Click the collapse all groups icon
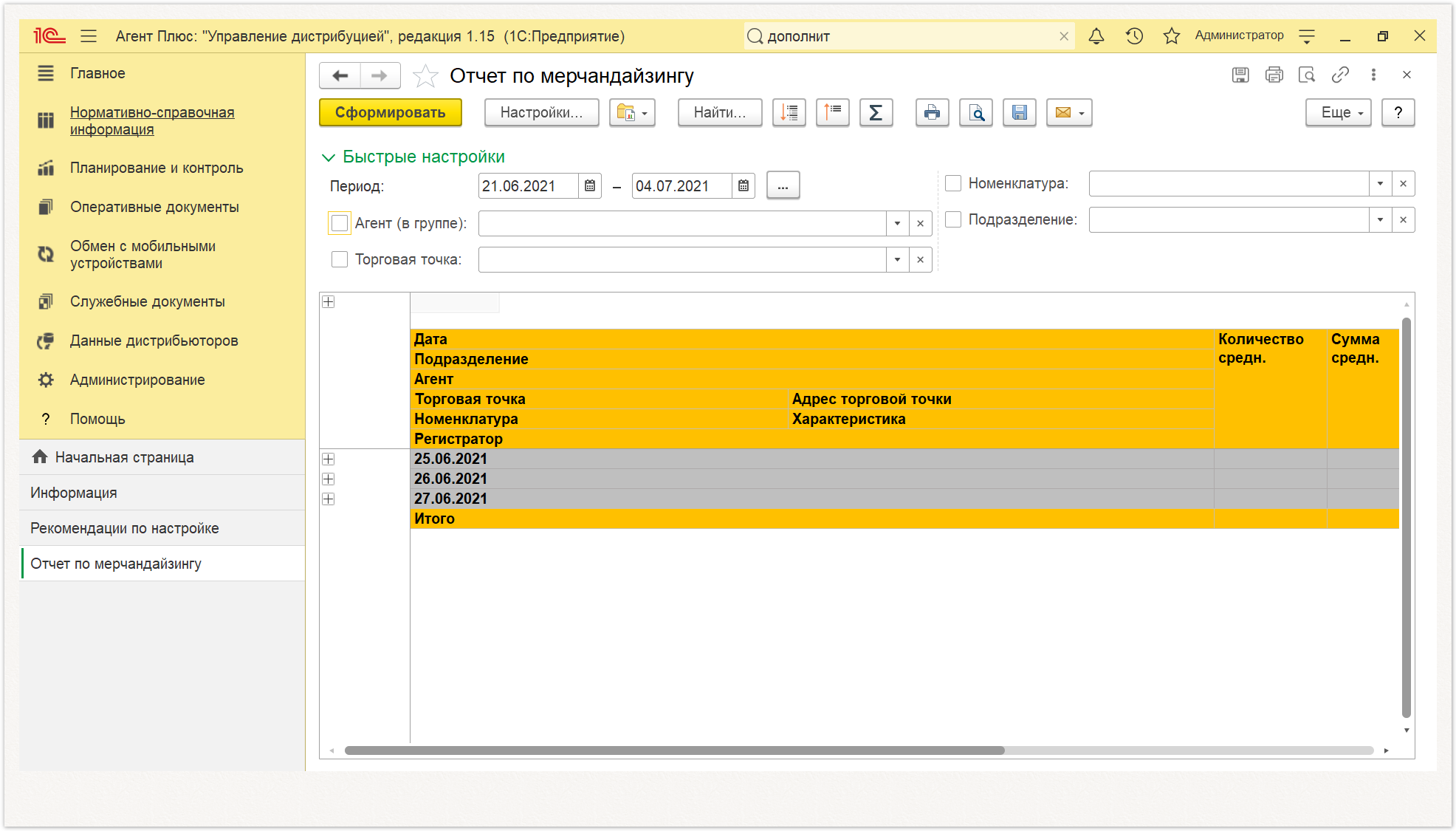The height and width of the screenshot is (831, 1456). pos(833,113)
